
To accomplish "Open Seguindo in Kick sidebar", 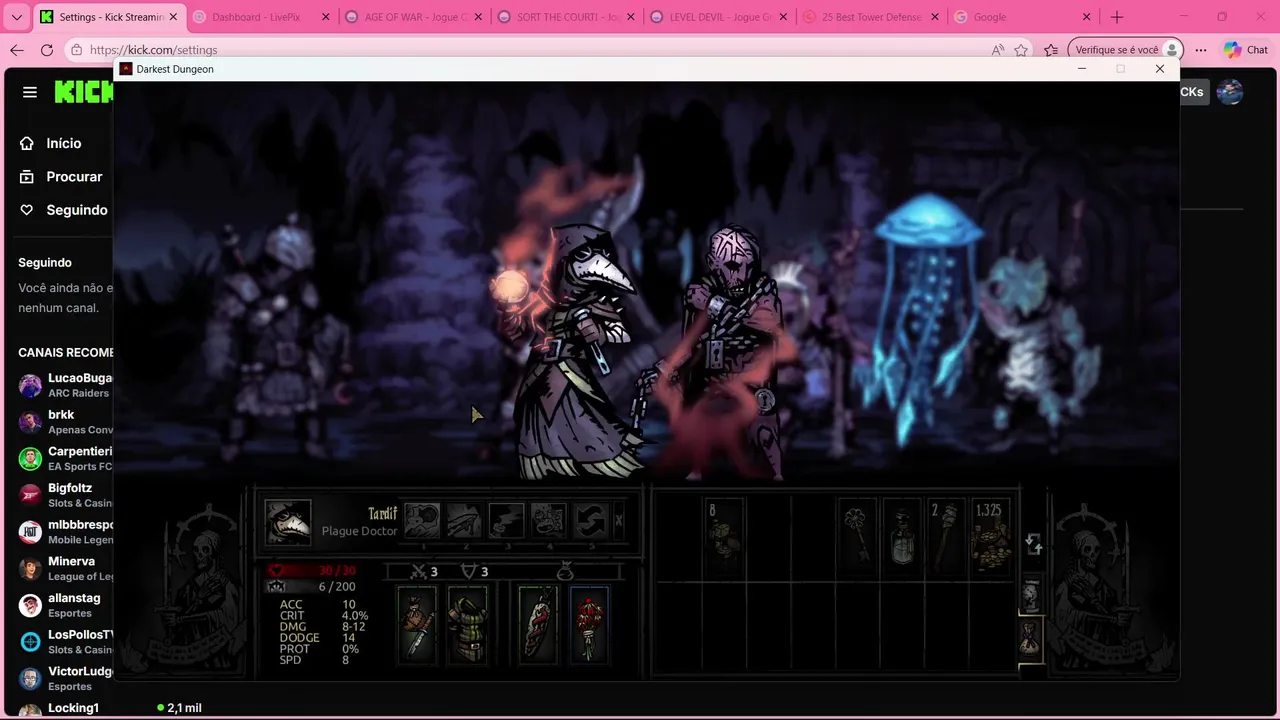I will [x=63, y=210].
